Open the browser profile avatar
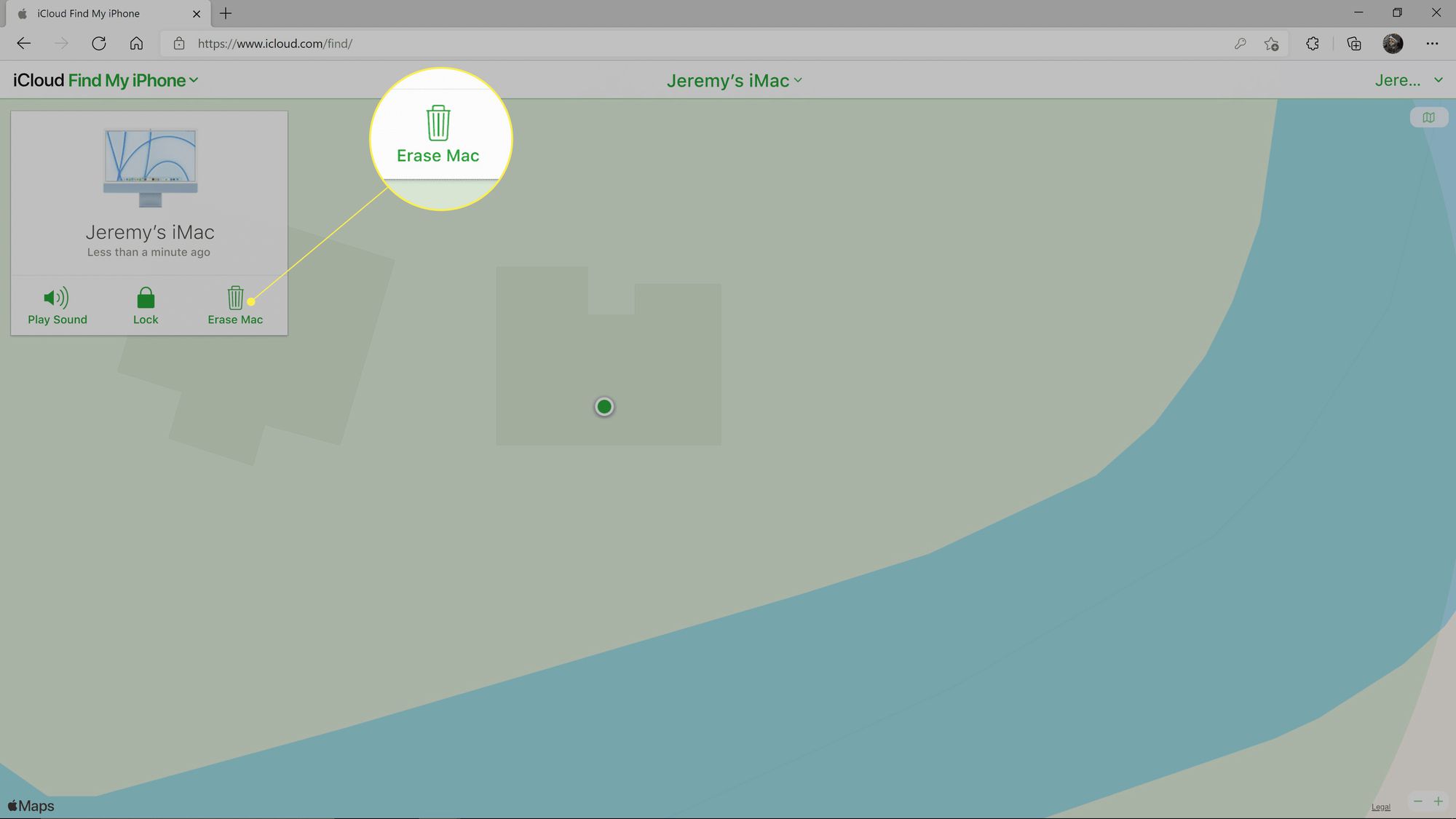This screenshot has width=1456, height=819. coord(1393,44)
